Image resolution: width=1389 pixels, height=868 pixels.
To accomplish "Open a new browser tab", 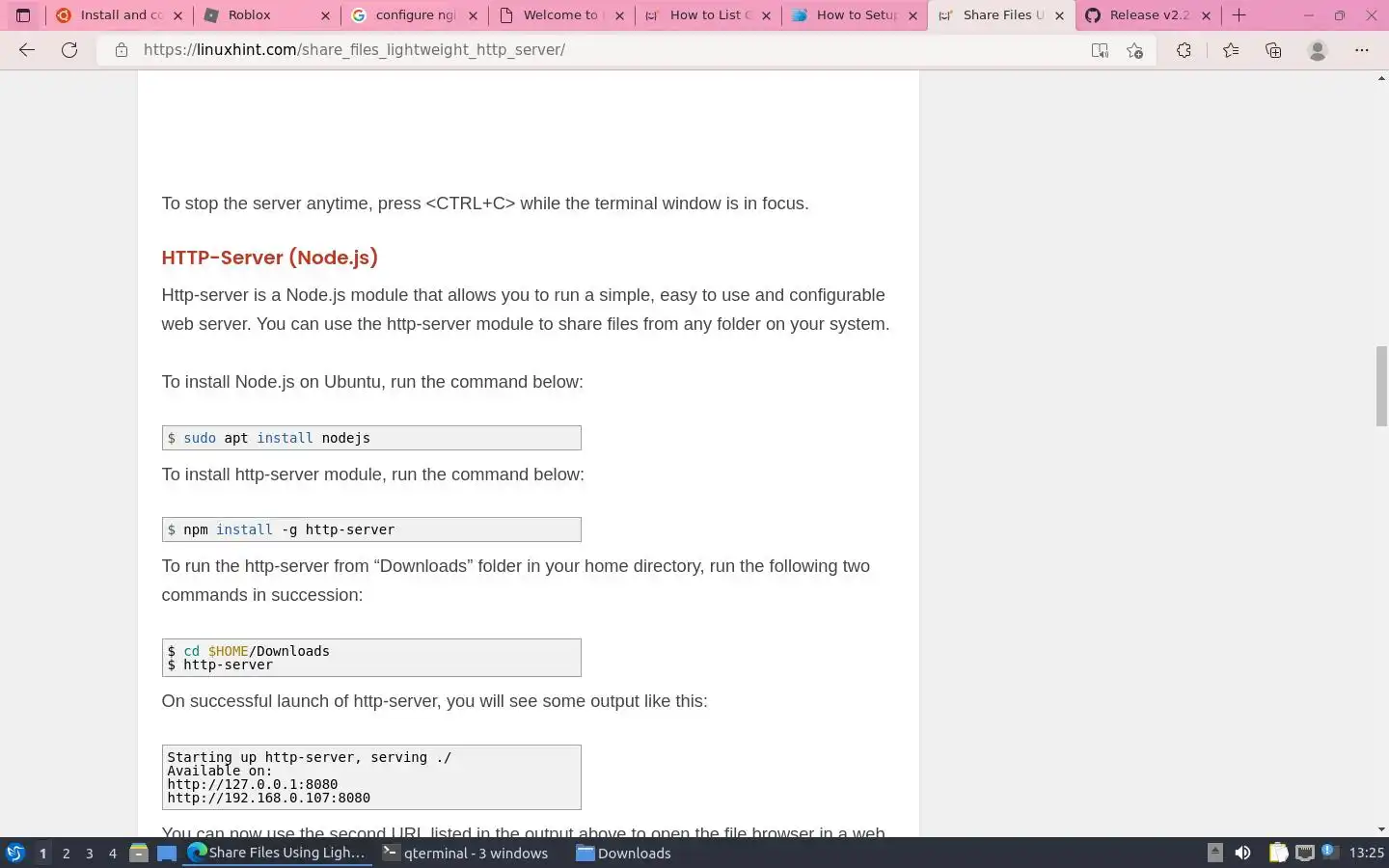I will 1239,15.
